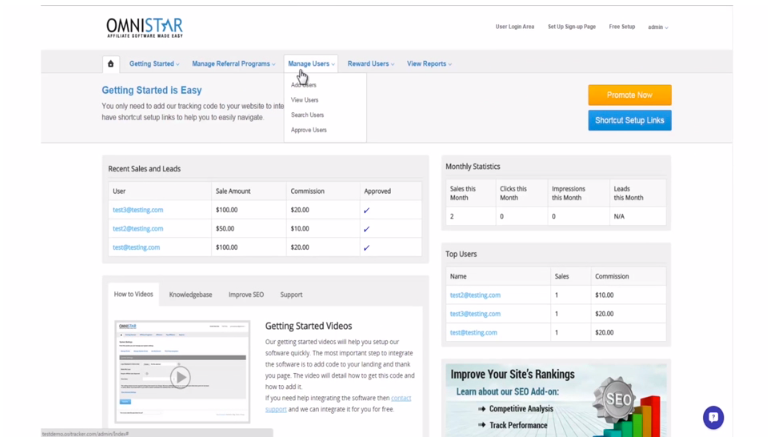This screenshot has width=768, height=448.
Task: Switch to How to Videos tab
Action: coord(133,294)
